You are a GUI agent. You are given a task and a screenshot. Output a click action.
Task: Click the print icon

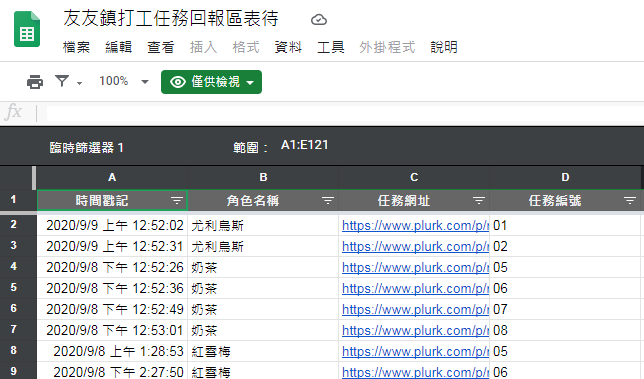[35, 82]
